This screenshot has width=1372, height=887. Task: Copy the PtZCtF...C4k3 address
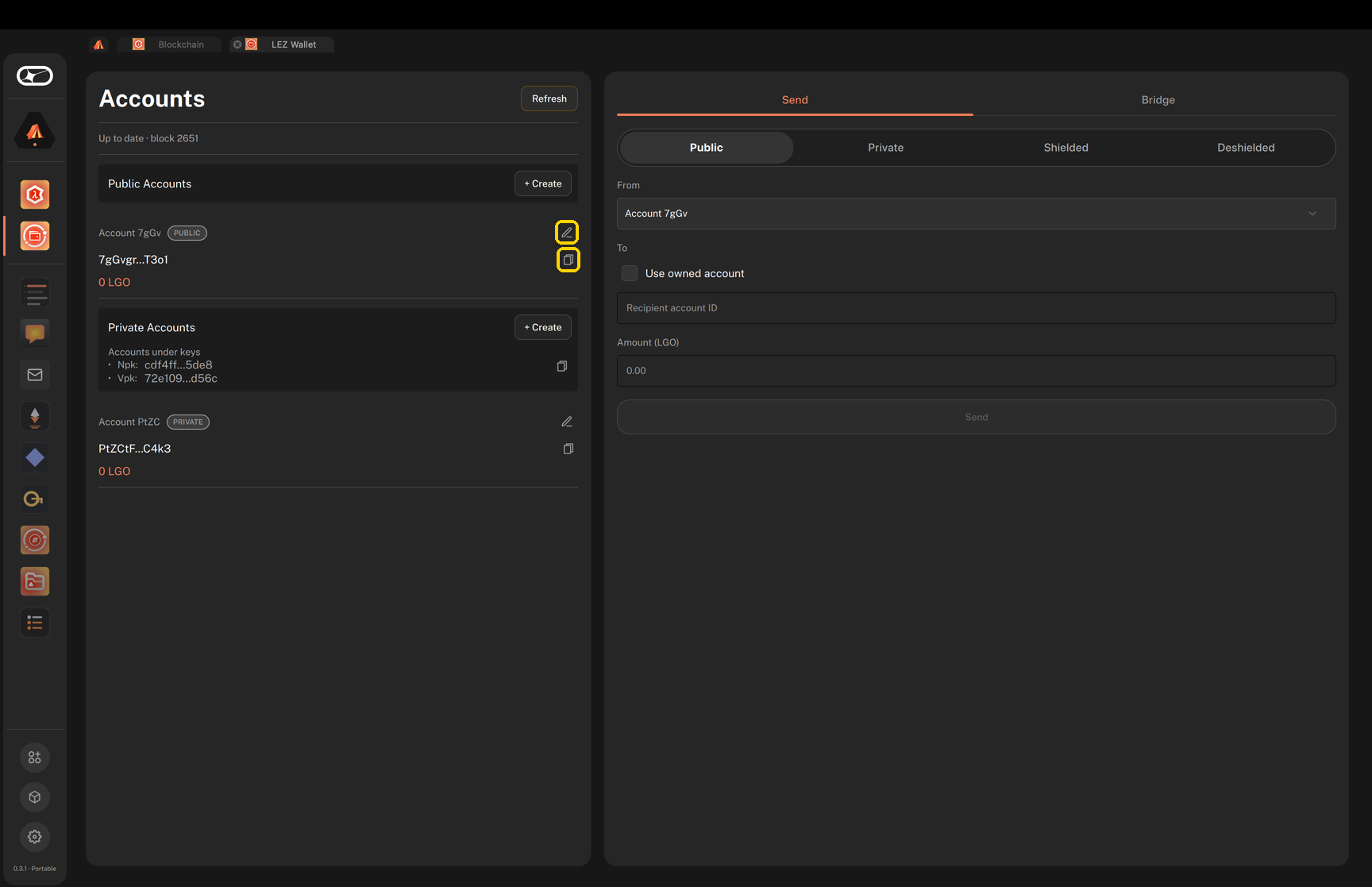[568, 449]
